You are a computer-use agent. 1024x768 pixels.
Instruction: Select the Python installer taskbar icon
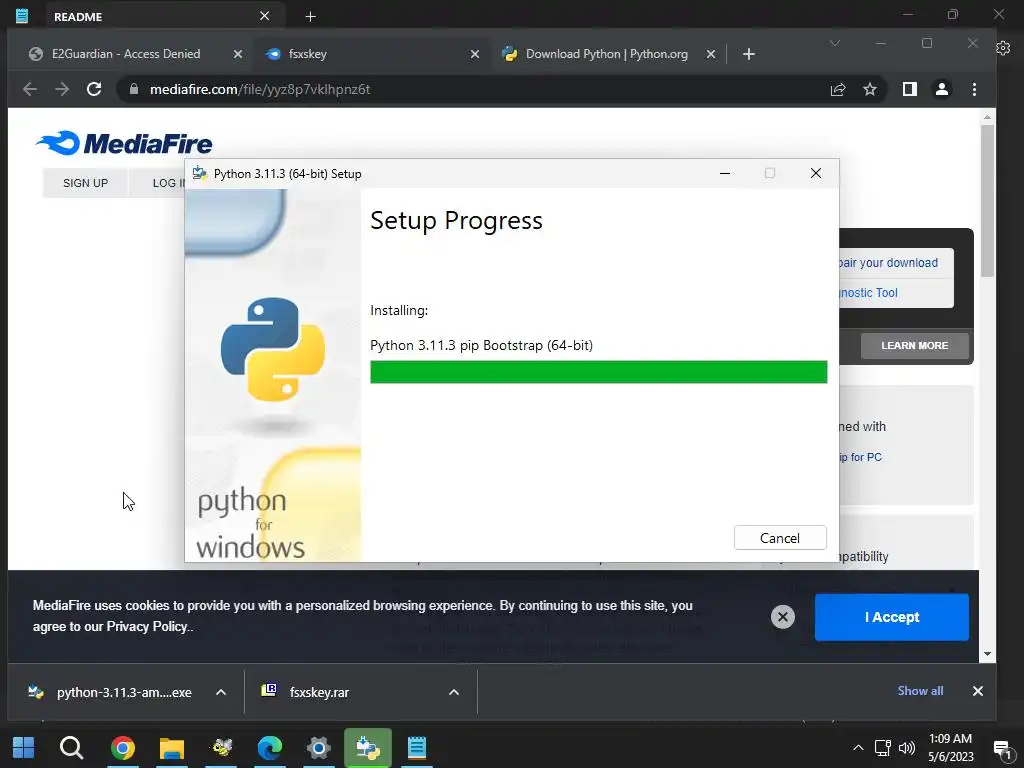pos(368,748)
